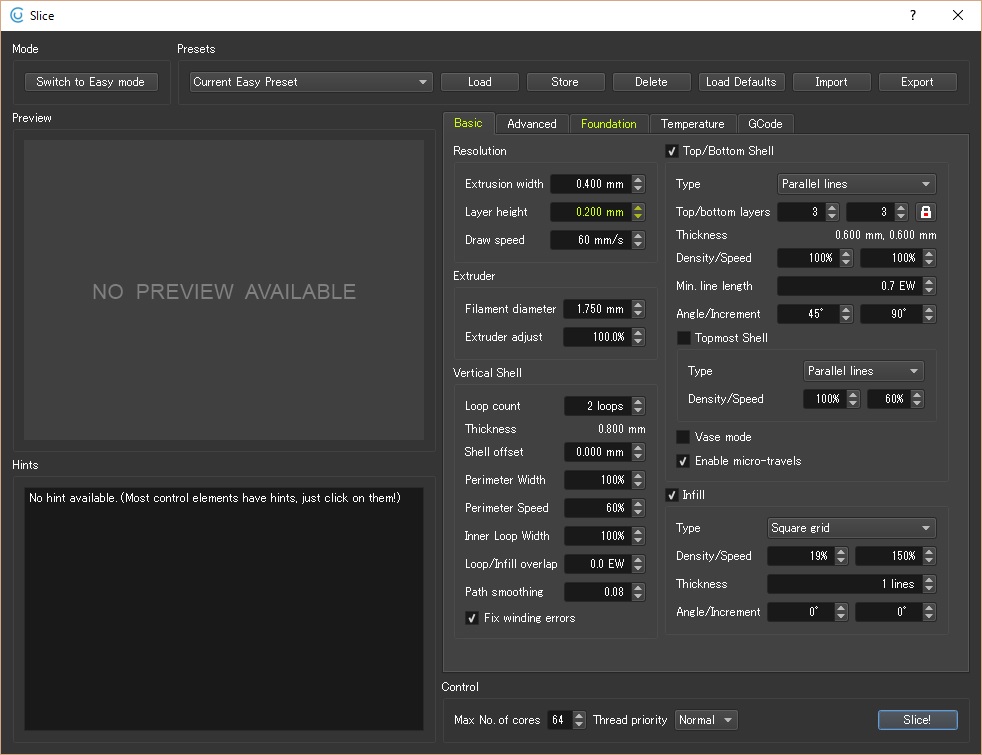Toggle the Infill checkbox
The width and height of the screenshot is (982, 755).
click(672, 495)
